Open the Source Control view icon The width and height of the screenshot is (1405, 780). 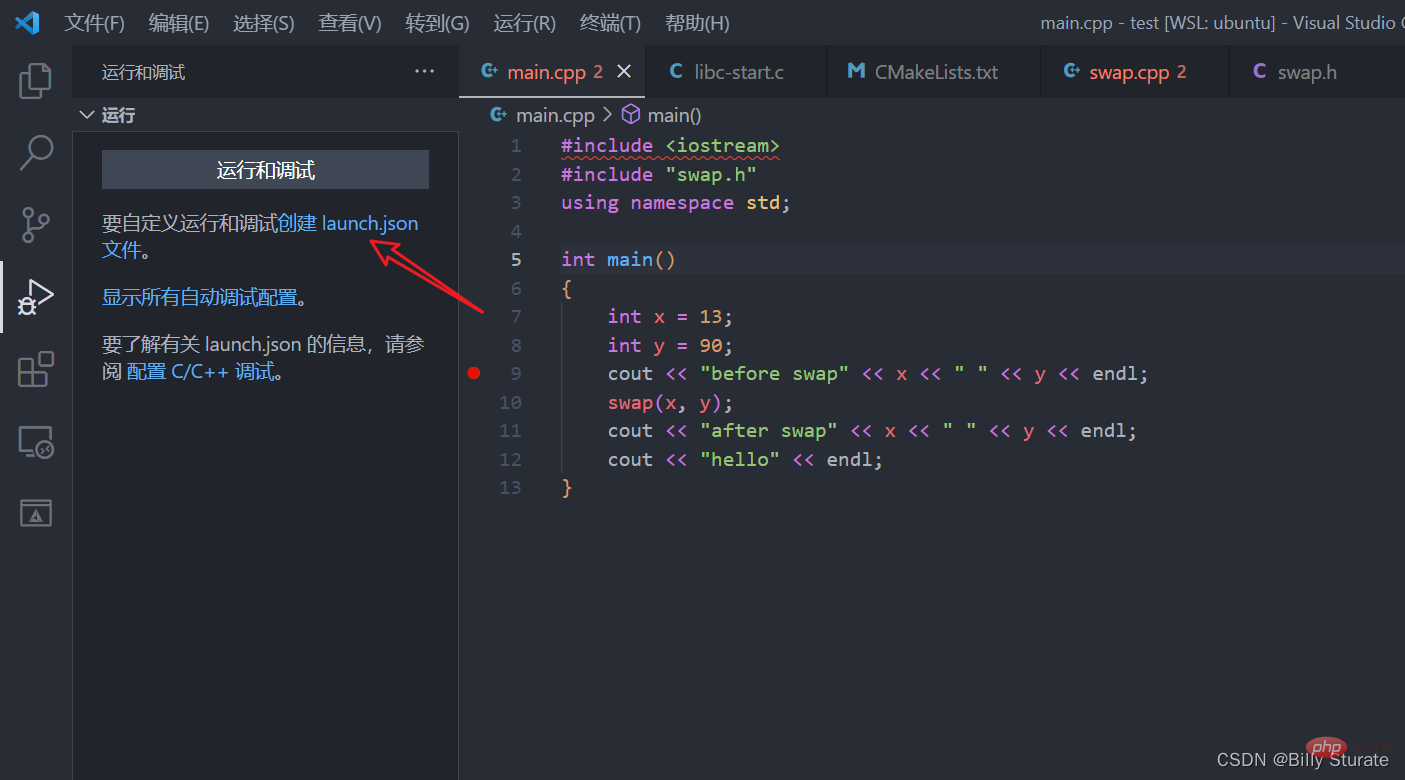pos(36,225)
